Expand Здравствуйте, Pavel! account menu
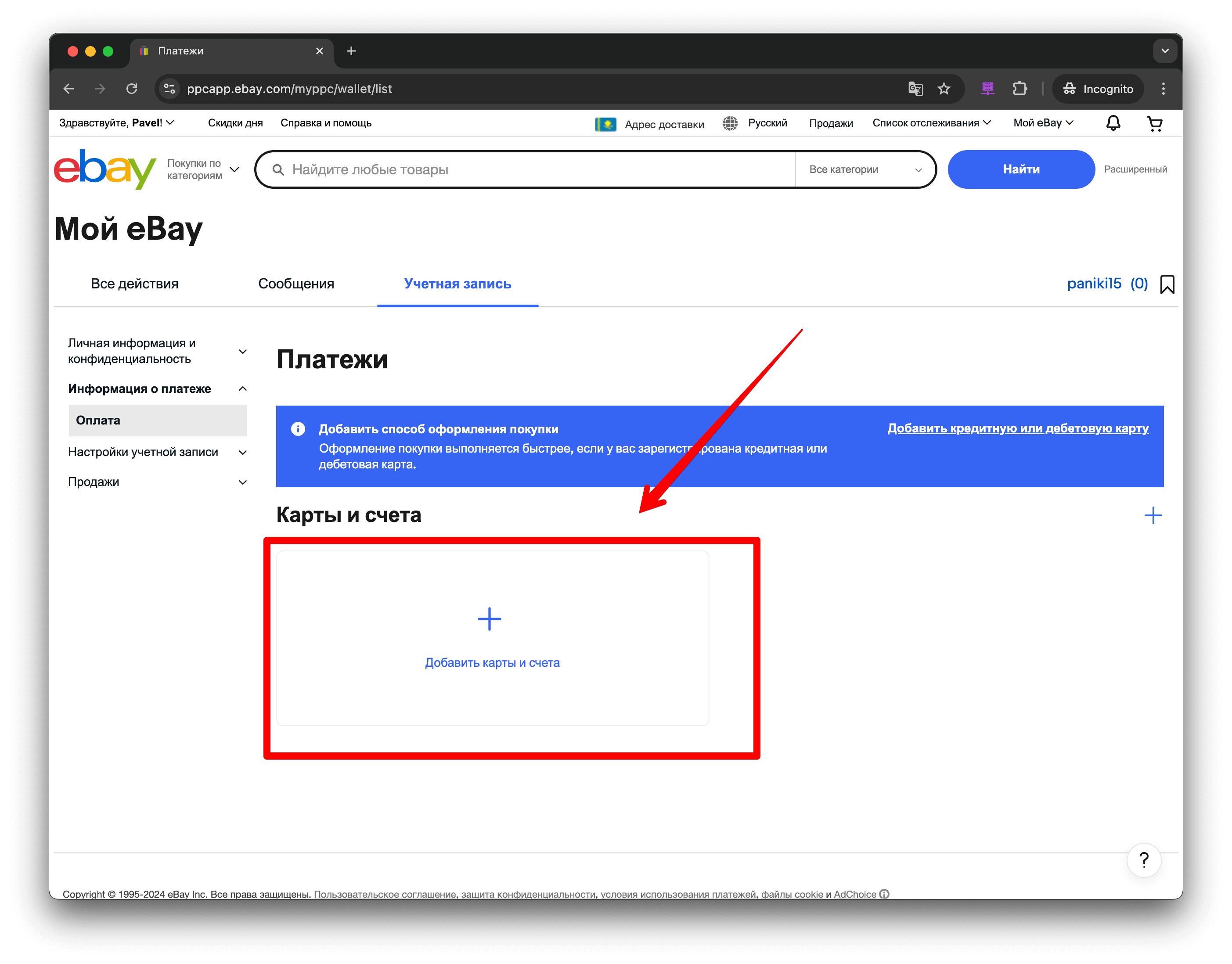This screenshot has height=964, width=1232. (116, 122)
